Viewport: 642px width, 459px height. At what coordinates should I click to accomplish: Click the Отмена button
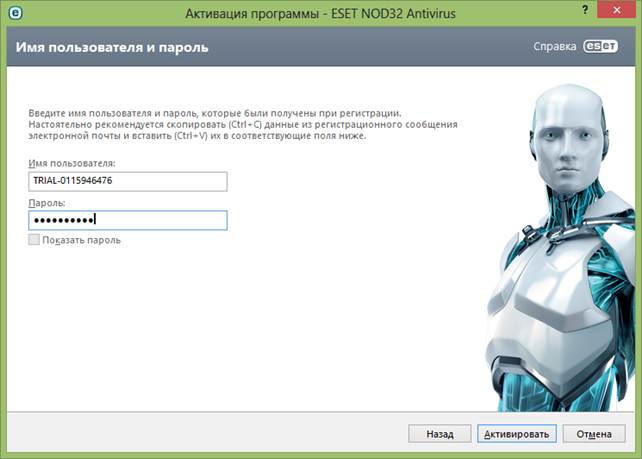point(594,434)
